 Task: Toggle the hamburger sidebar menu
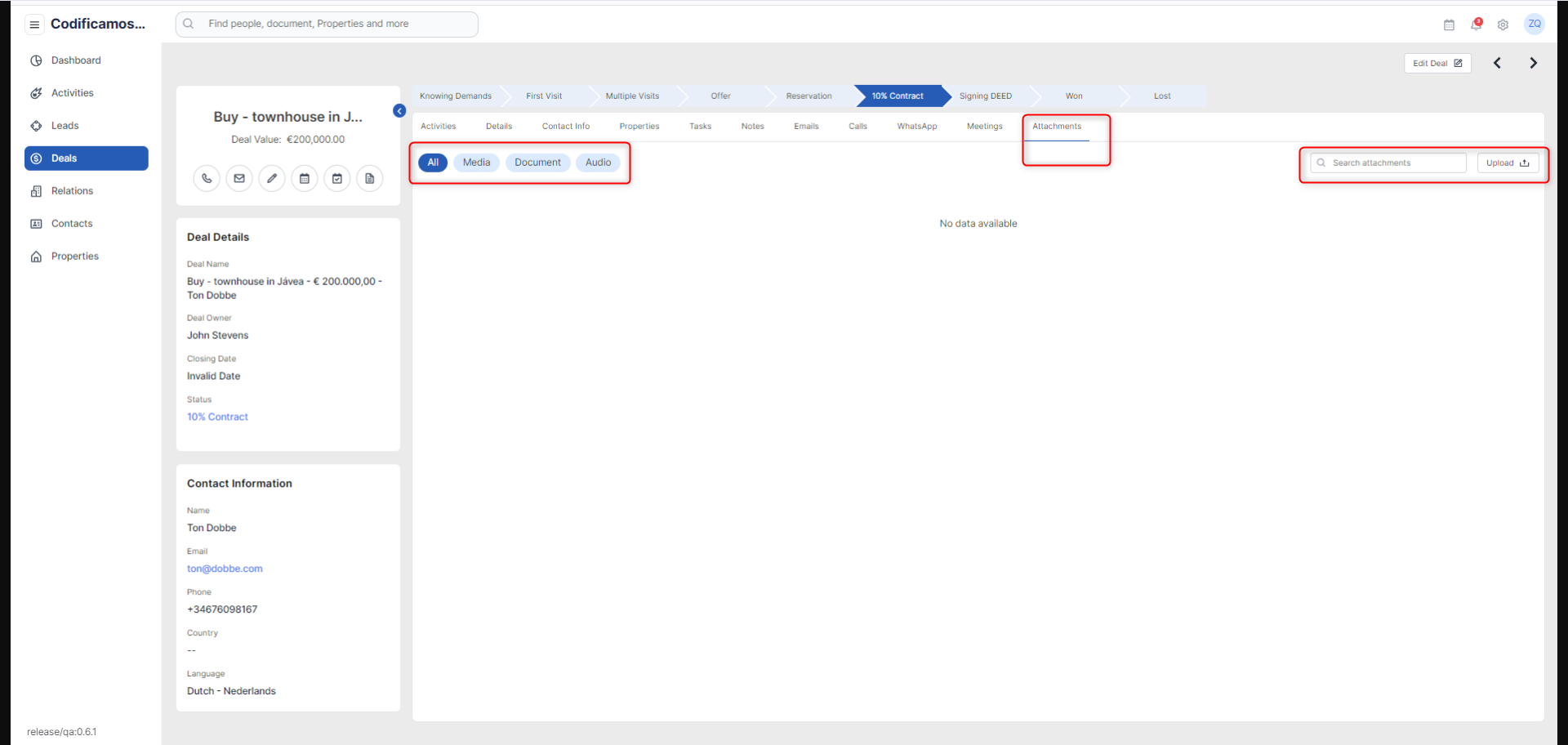pyautogui.click(x=34, y=25)
